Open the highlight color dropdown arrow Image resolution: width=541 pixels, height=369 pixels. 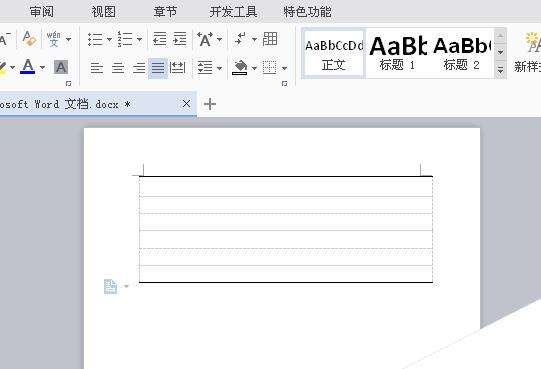pyautogui.click(x=12, y=67)
